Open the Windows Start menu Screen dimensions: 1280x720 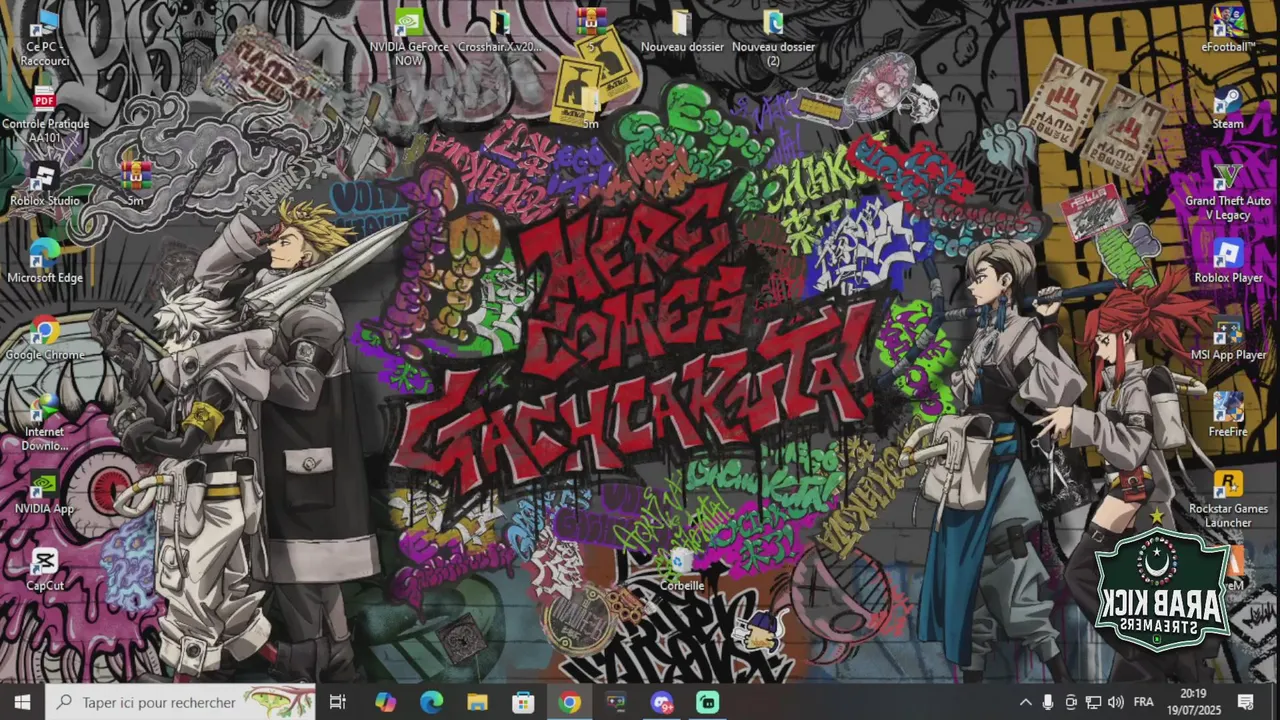click(x=22, y=702)
